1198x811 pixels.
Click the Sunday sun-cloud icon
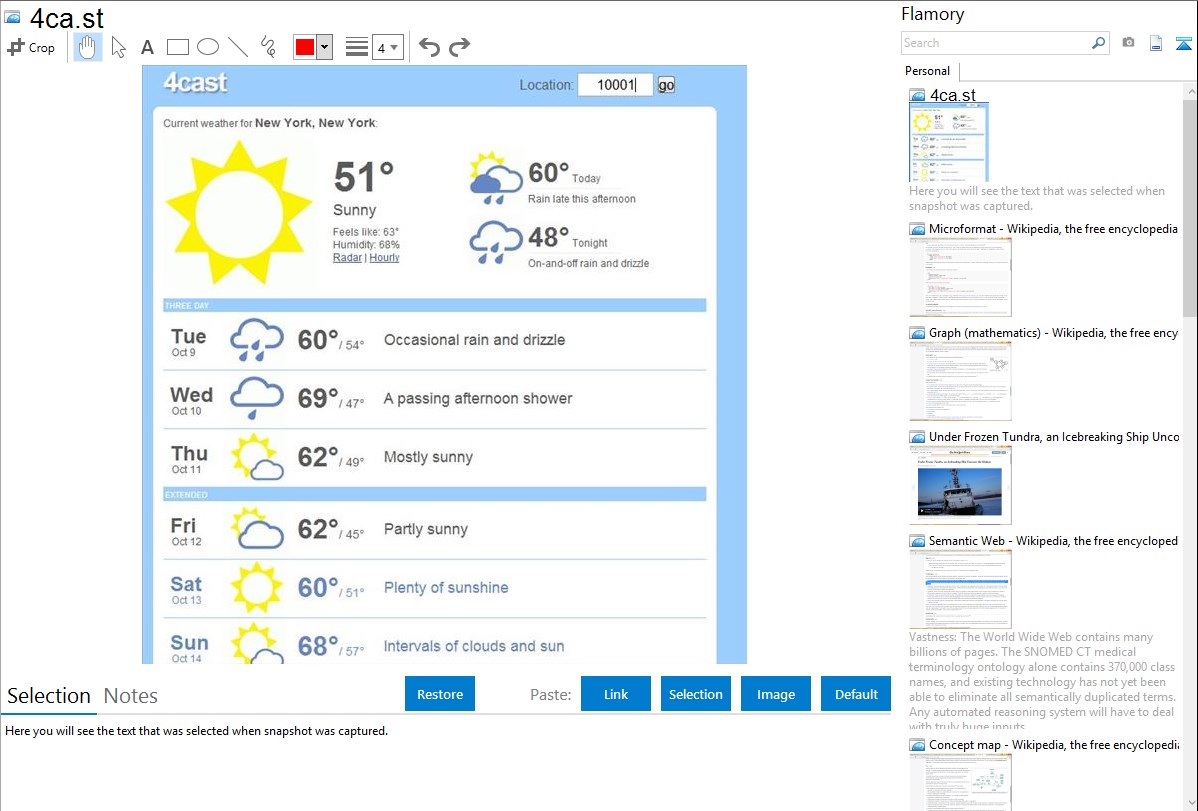(257, 644)
